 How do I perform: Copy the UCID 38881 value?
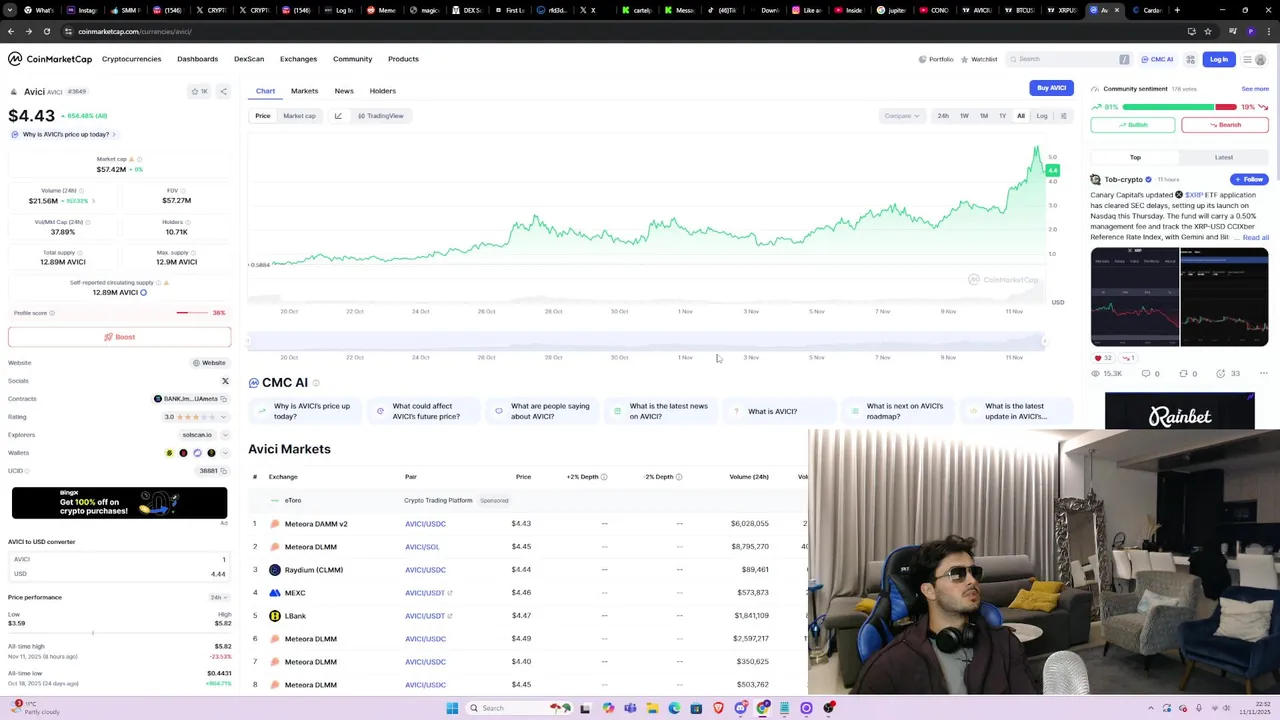pos(223,471)
